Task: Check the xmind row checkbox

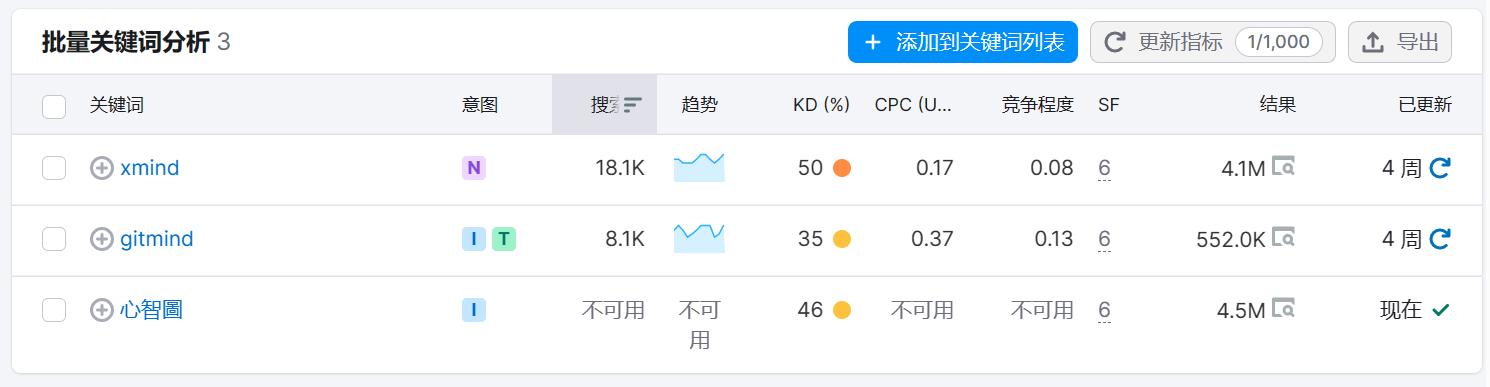Action: coord(54,169)
